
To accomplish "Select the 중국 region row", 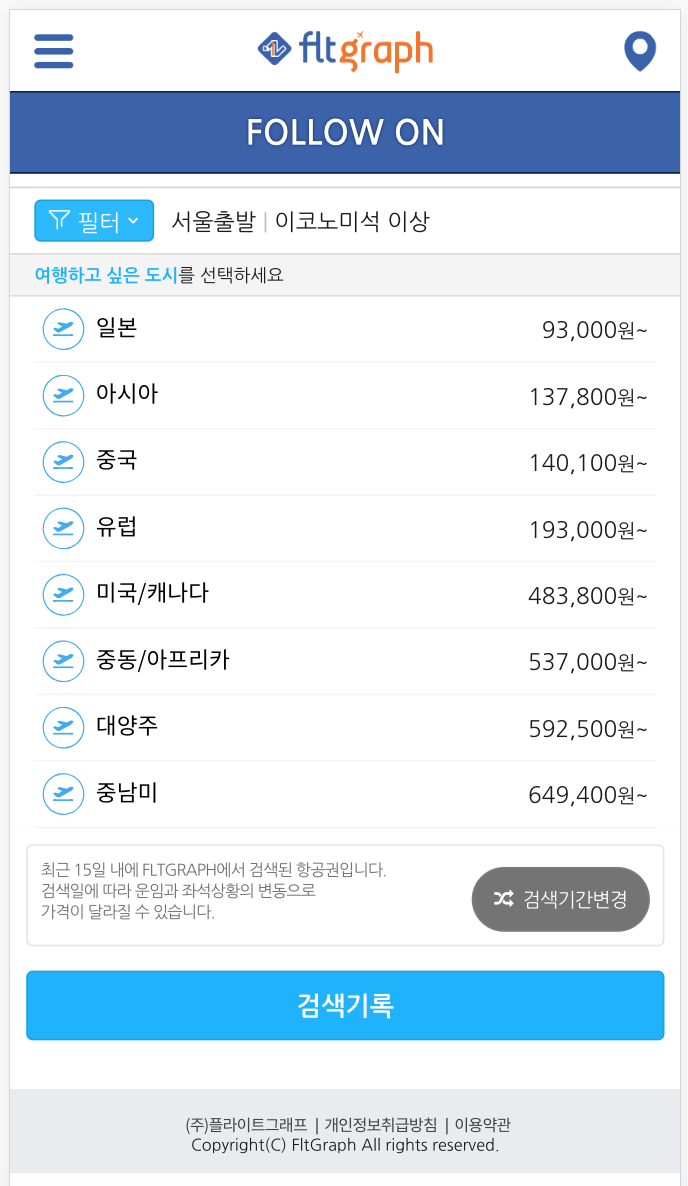I will [345, 462].
